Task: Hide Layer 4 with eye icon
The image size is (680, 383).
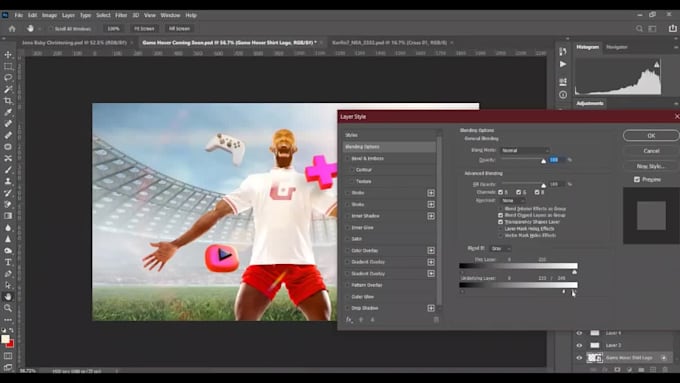Action: tap(579, 333)
